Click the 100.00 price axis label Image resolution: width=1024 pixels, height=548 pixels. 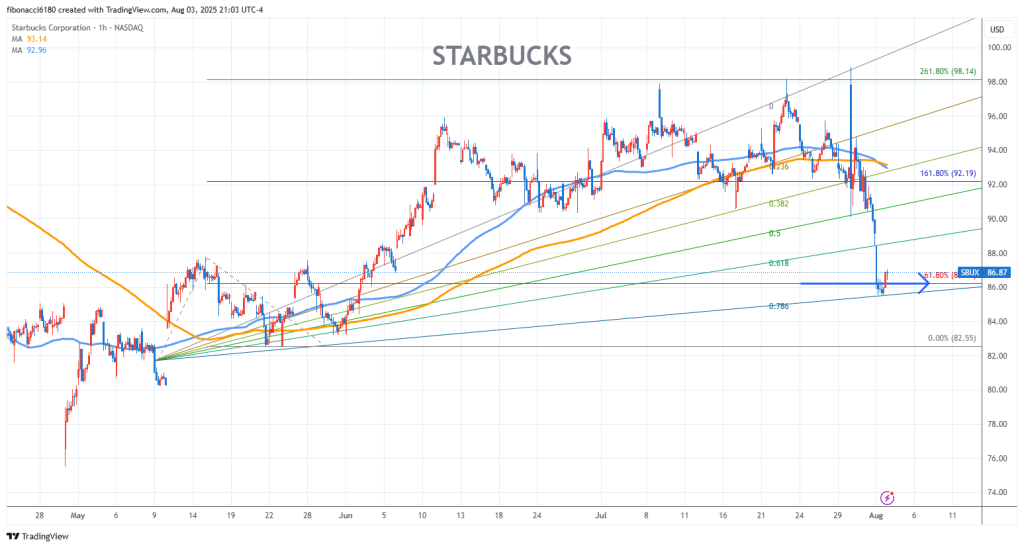click(996, 47)
